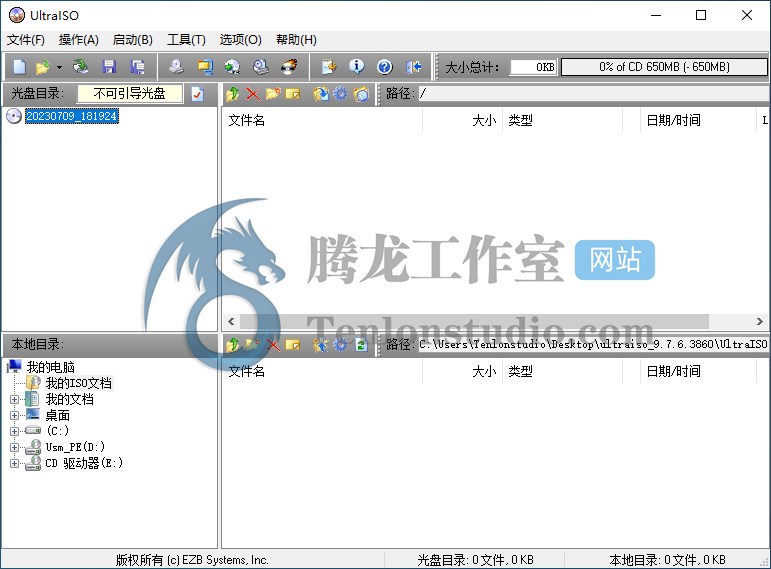Open the 工具(T) menu
771x569 pixels.
click(x=186, y=40)
